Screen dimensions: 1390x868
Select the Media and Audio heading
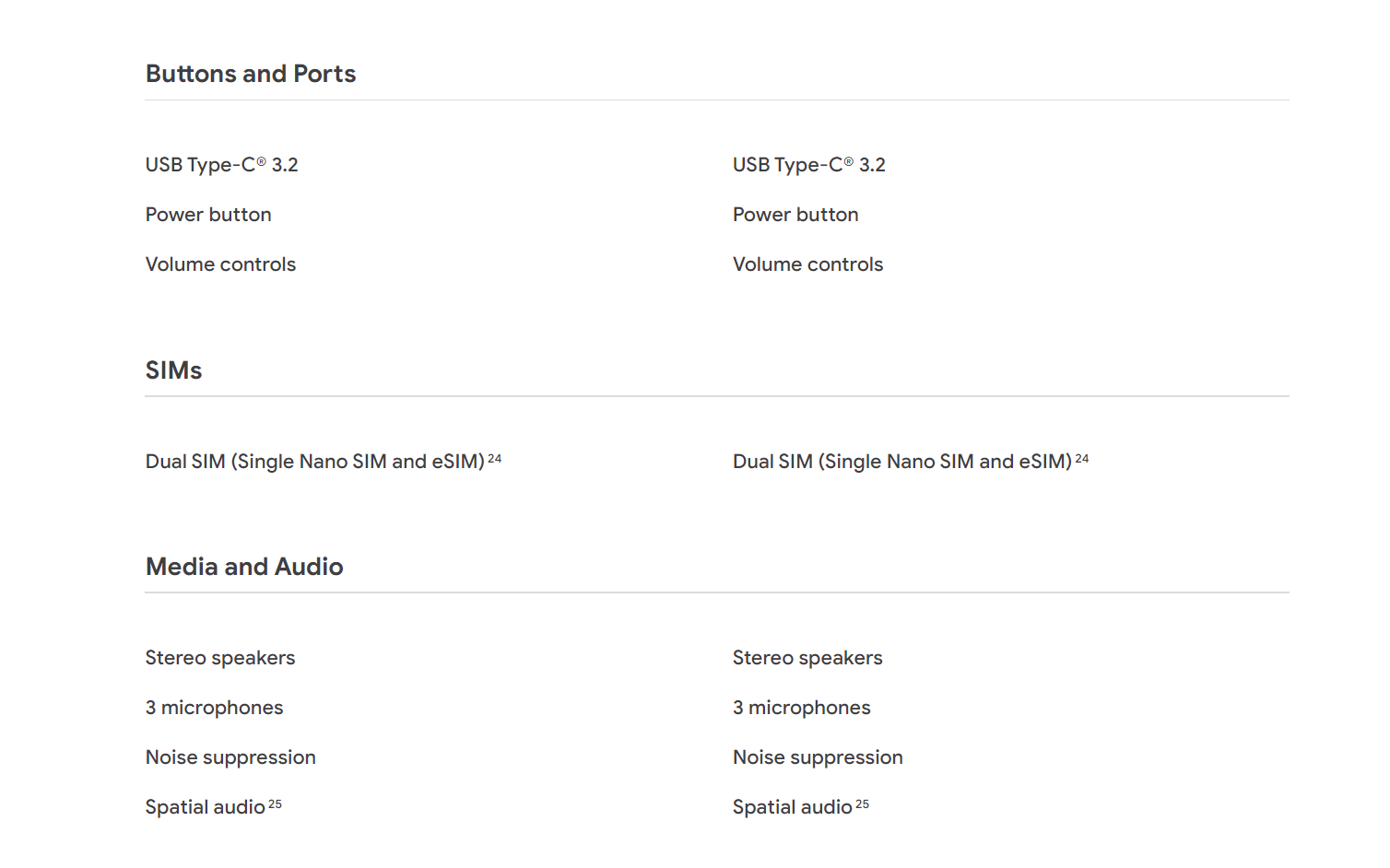coord(244,567)
